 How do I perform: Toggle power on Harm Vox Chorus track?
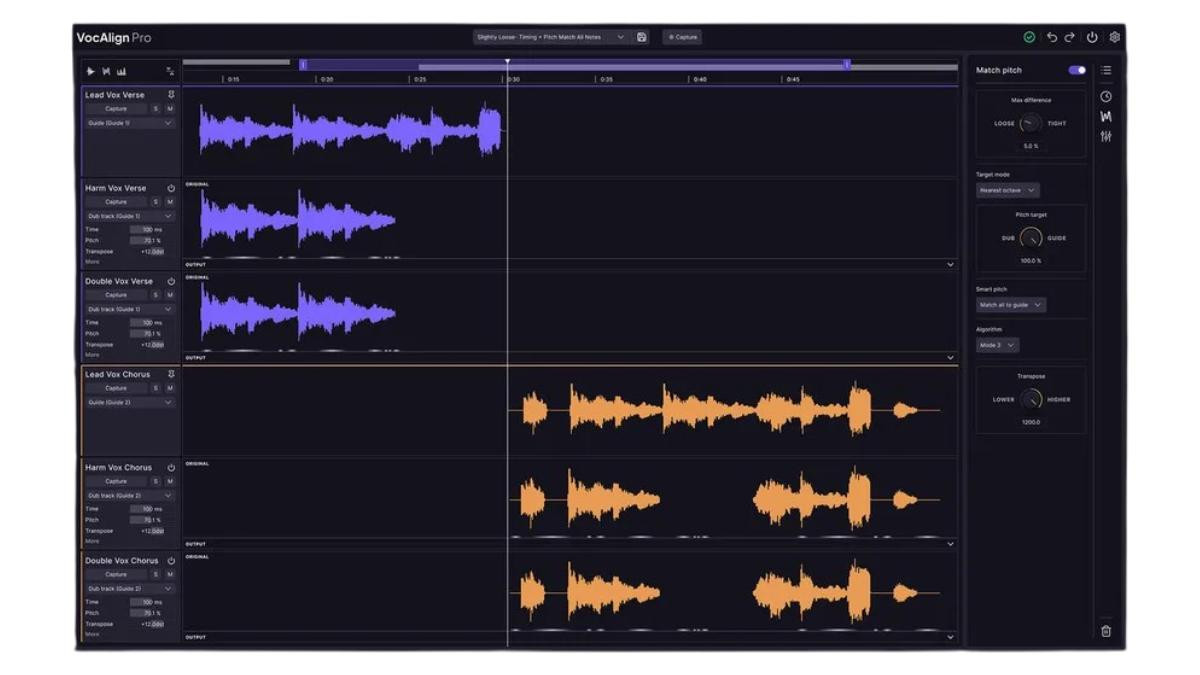click(171, 467)
